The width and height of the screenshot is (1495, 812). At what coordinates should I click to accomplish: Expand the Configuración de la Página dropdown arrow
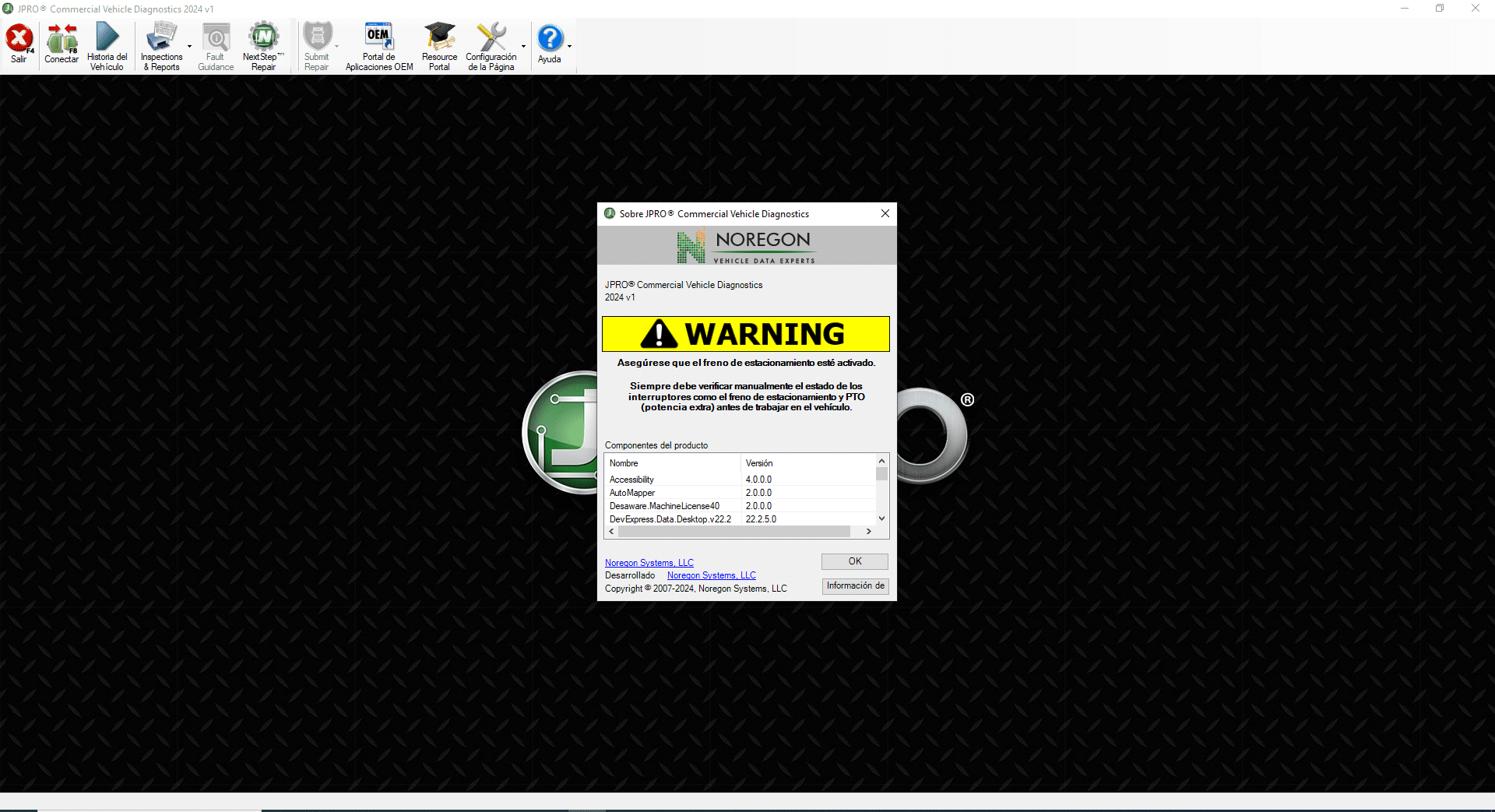[x=523, y=47]
